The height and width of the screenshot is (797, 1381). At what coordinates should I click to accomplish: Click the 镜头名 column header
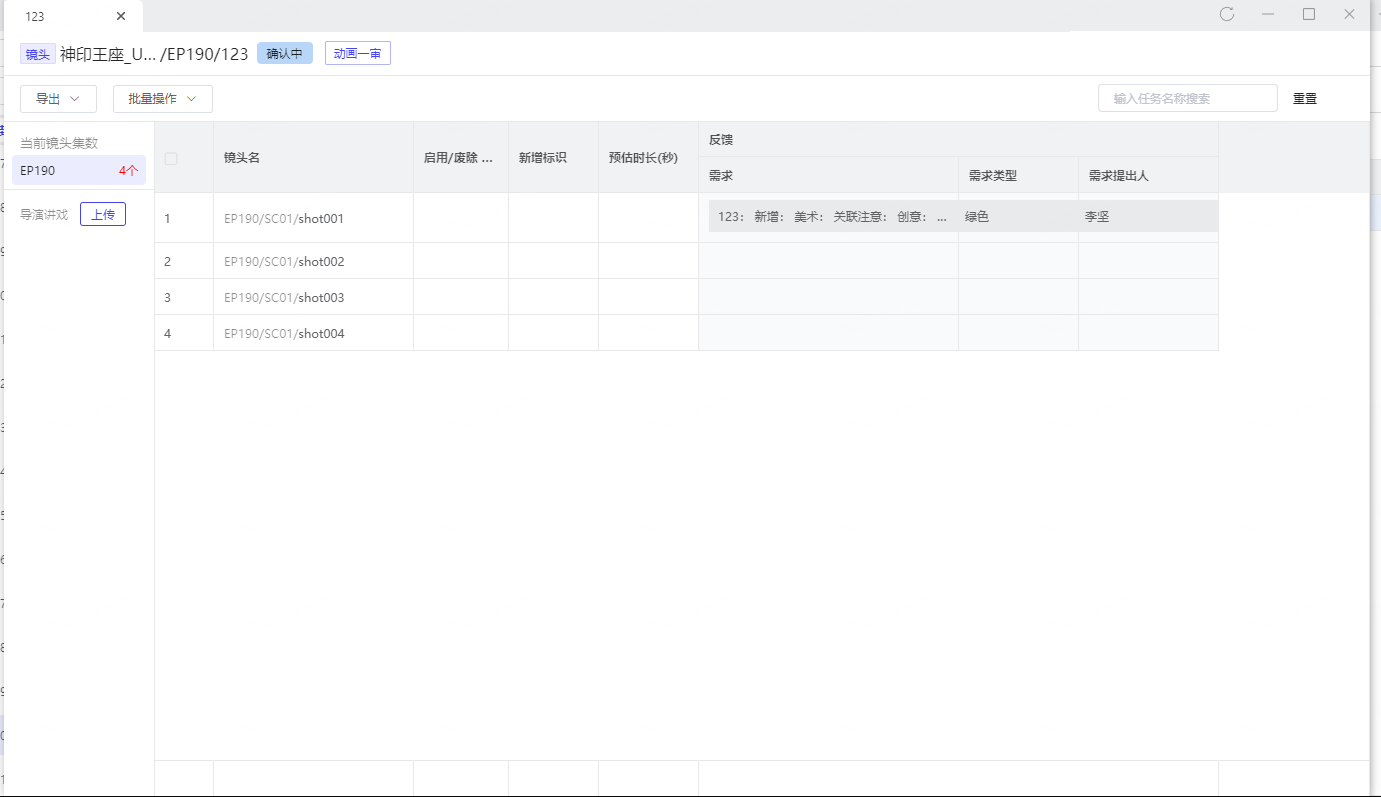(x=242, y=158)
